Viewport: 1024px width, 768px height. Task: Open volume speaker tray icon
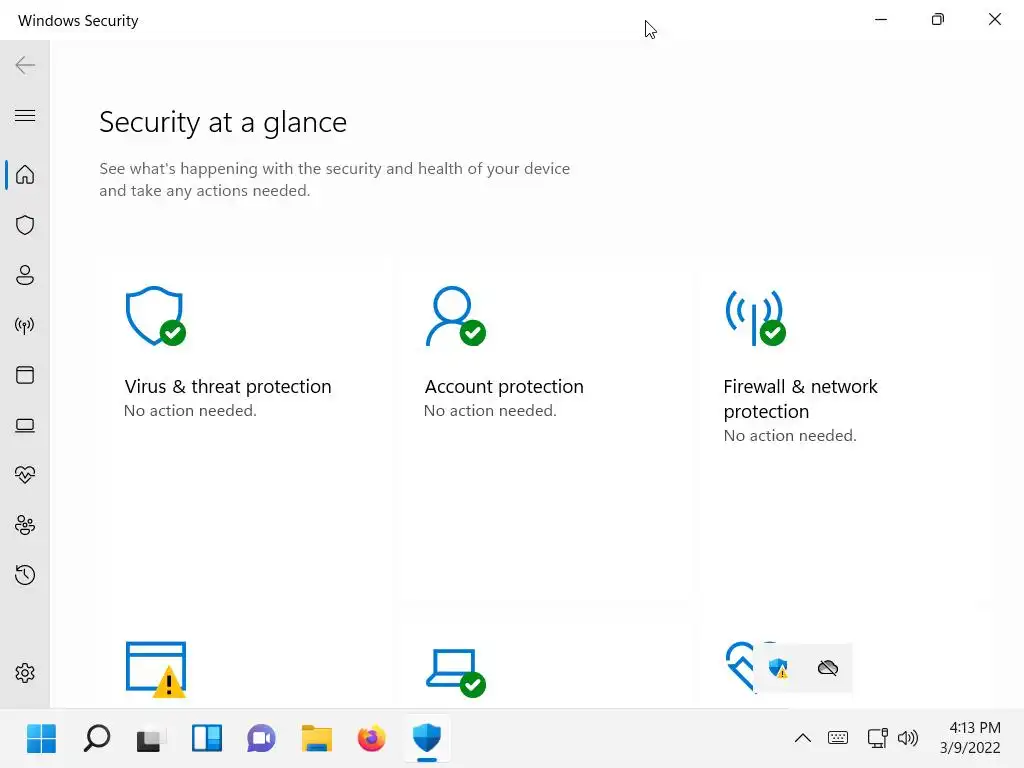pos(908,738)
